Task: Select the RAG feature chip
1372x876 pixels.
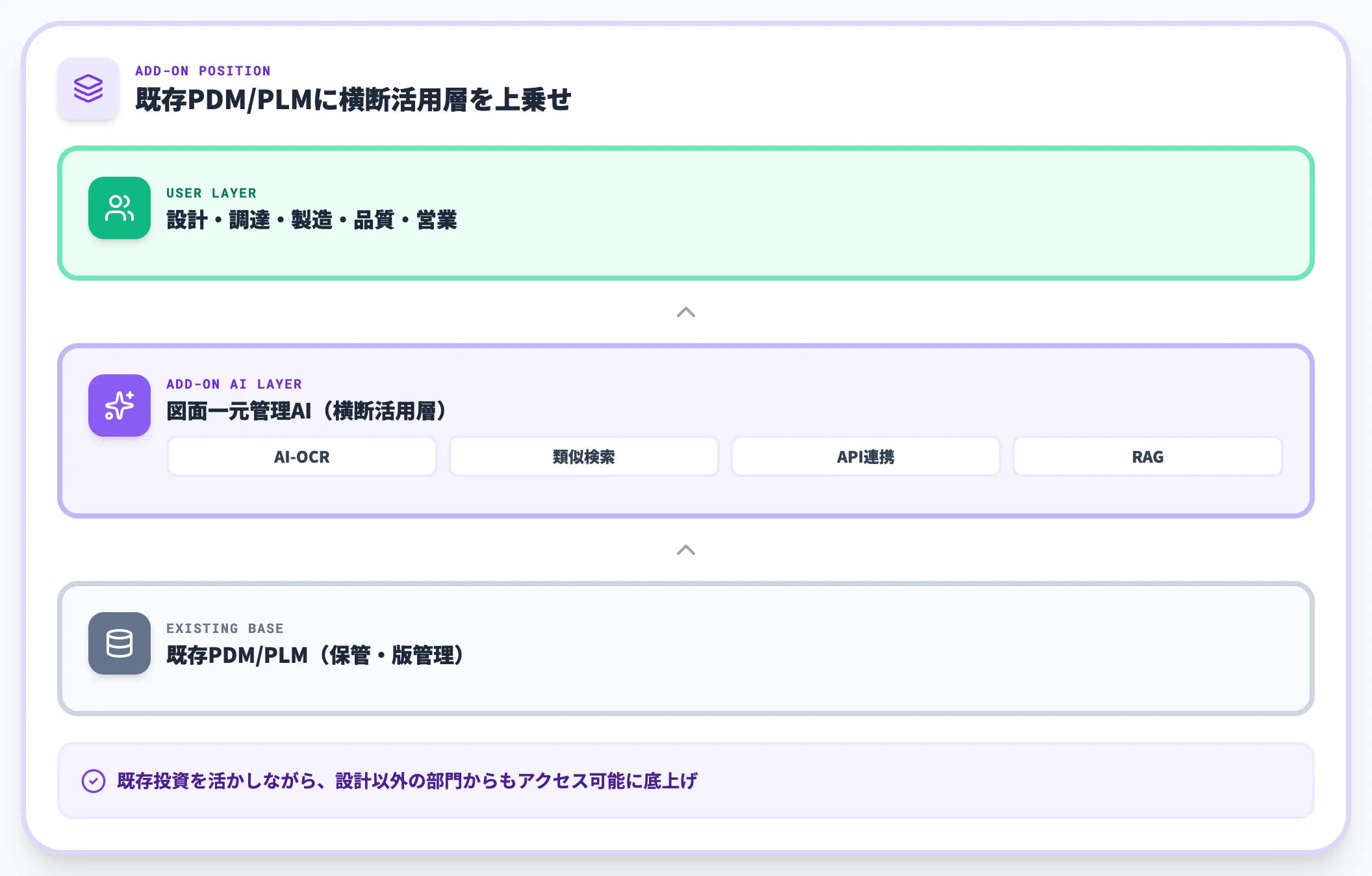Action: 1147,456
